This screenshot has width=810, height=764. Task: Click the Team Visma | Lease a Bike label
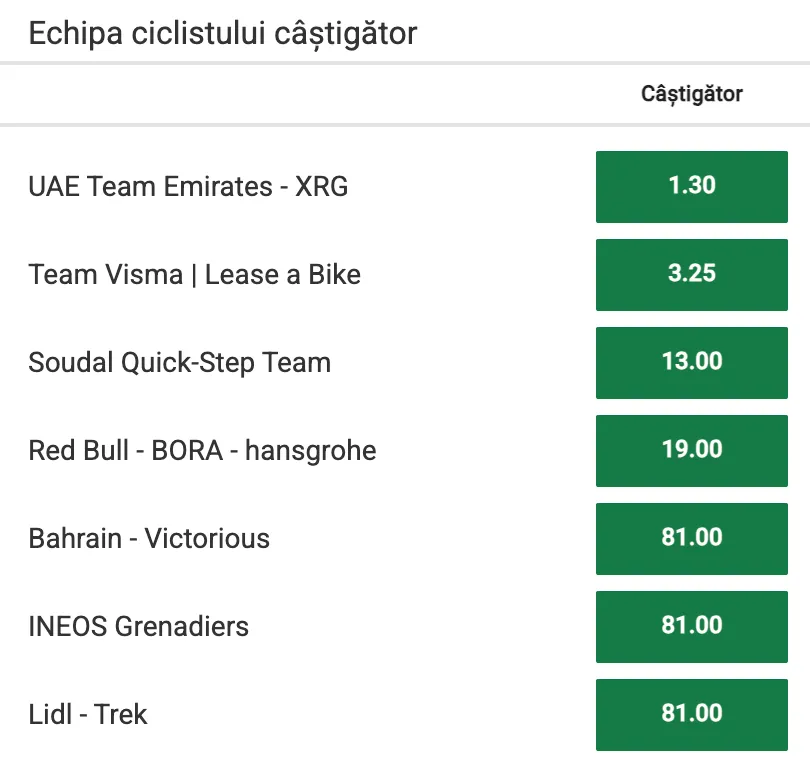[x=194, y=274]
